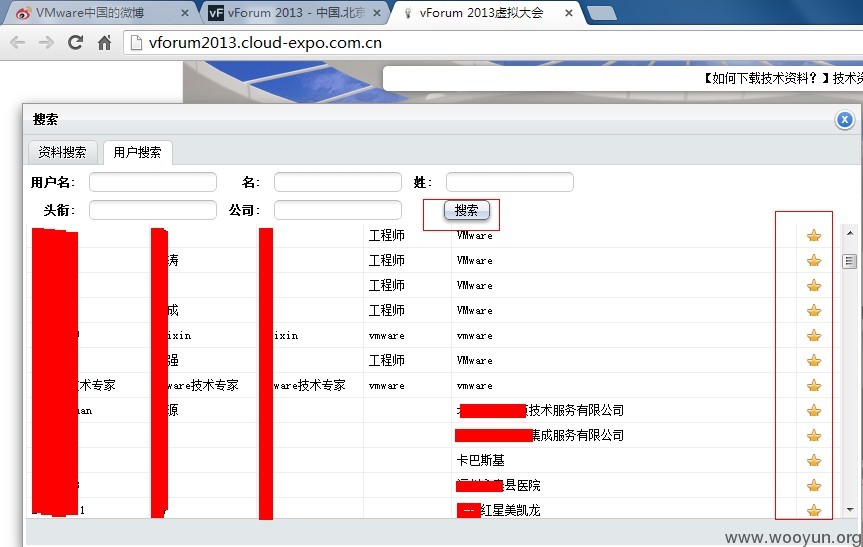Click the 用户名 input field

152,182
